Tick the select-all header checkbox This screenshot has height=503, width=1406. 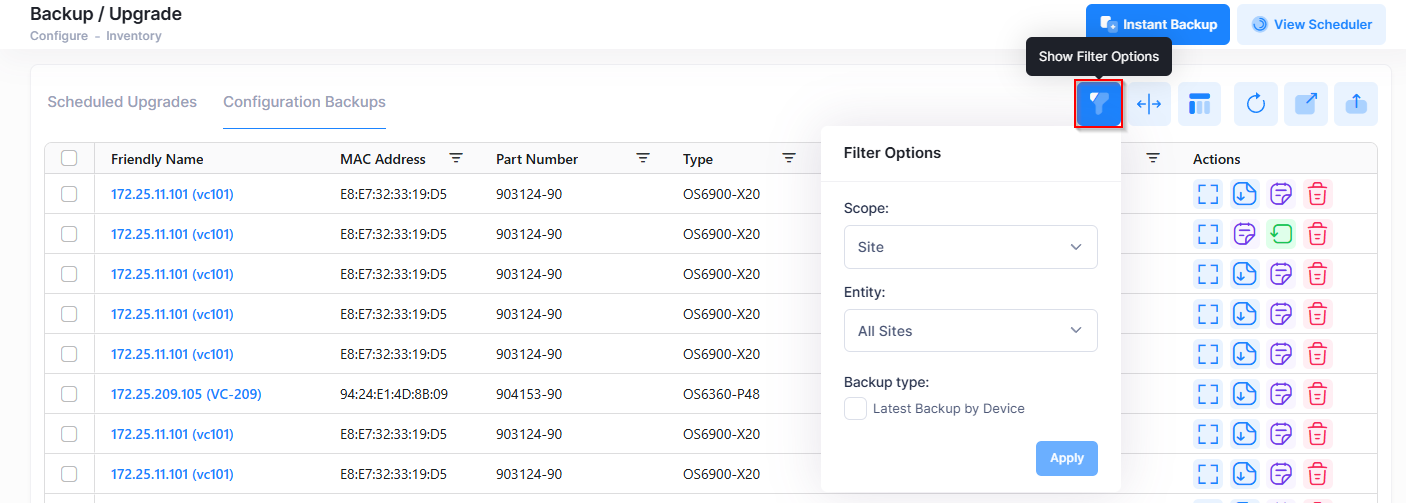click(69, 158)
